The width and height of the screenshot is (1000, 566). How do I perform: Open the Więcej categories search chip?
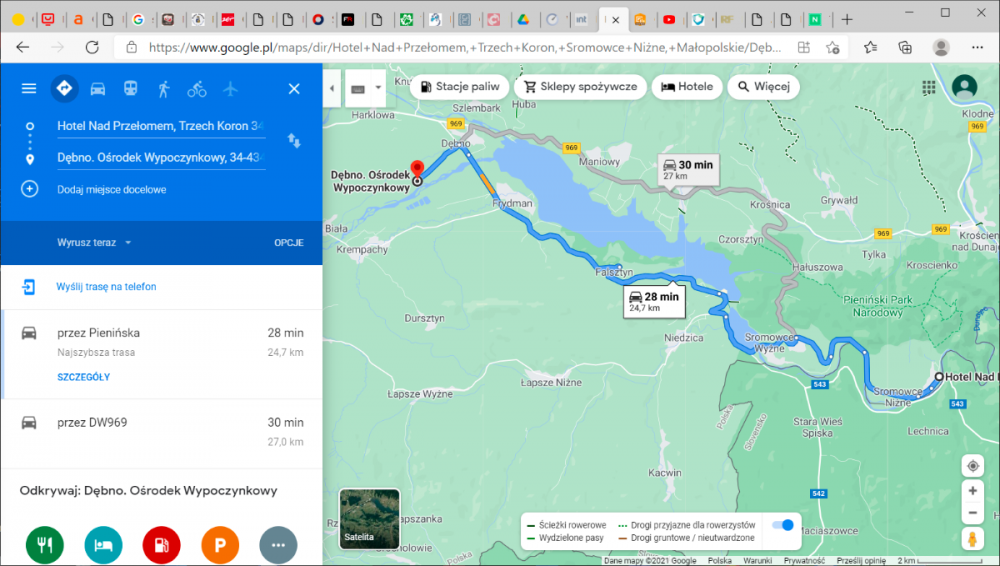[763, 87]
